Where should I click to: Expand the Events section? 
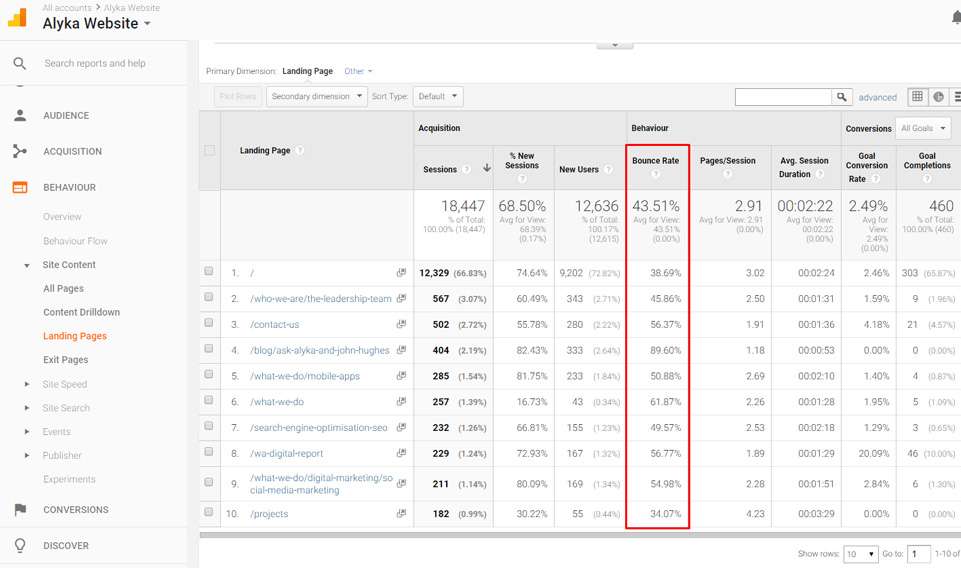26,432
